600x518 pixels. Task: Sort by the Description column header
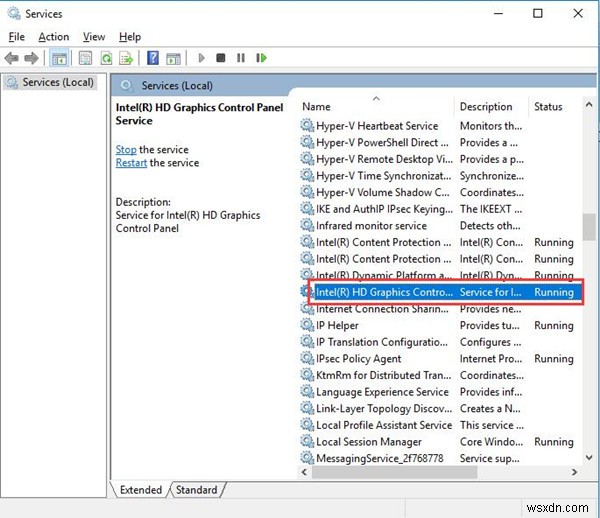(x=492, y=106)
